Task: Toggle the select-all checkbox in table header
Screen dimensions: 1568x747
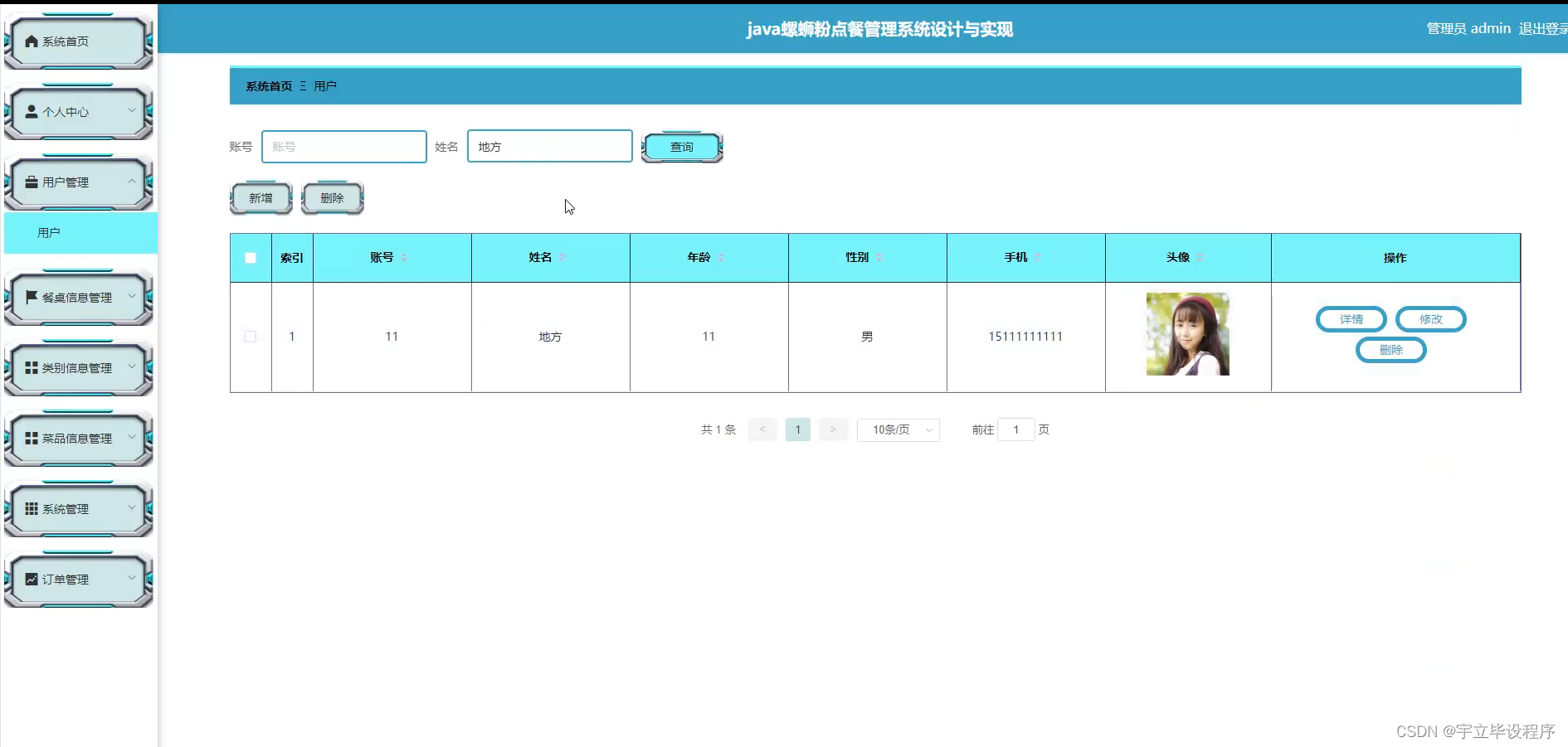Action: pos(250,258)
